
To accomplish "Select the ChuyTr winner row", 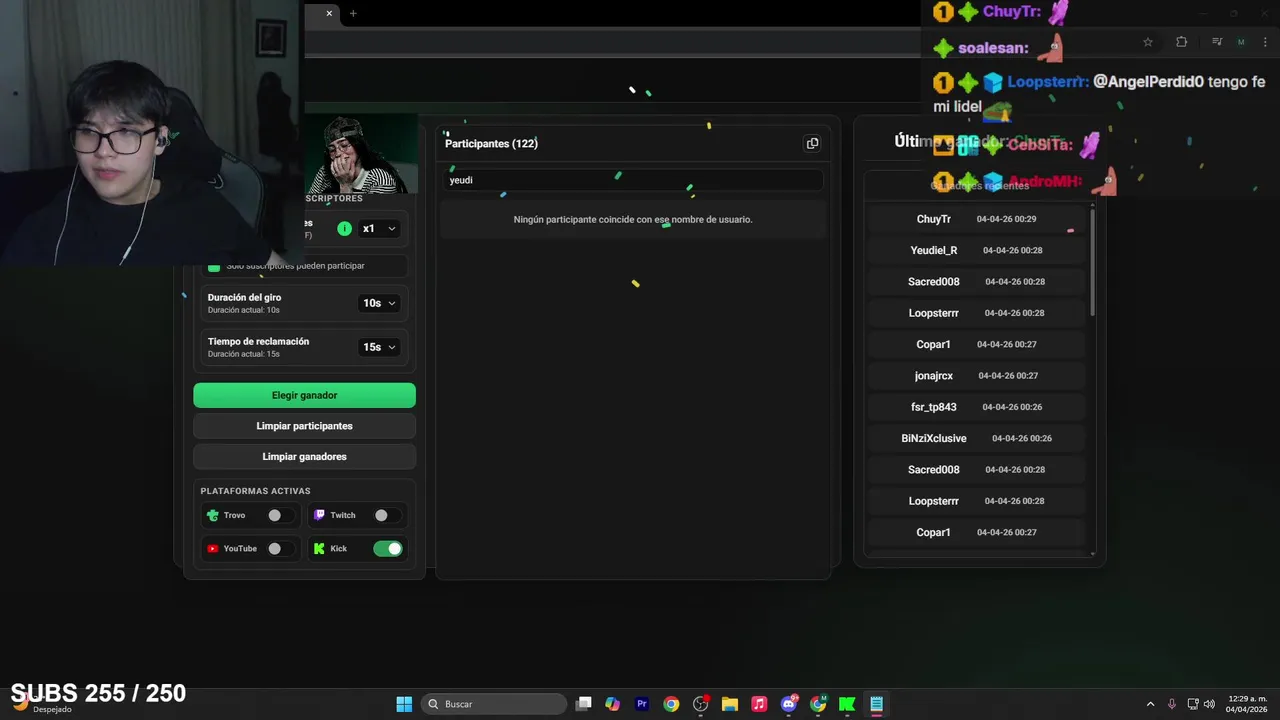I will pyautogui.click(x=976, y=219).
